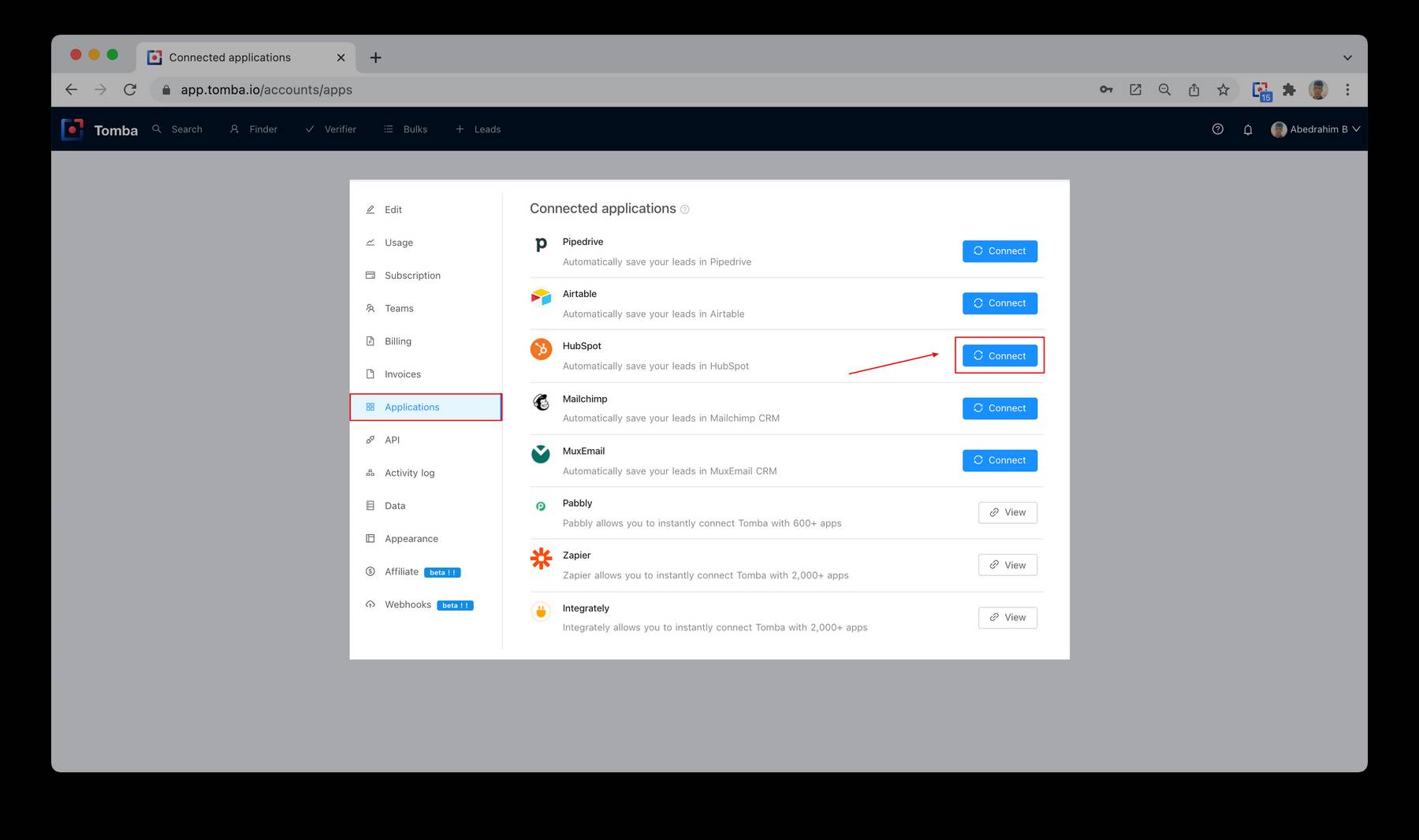Open the Finder nav item
Screen dimensions: 1419x840
click(254, 129)
